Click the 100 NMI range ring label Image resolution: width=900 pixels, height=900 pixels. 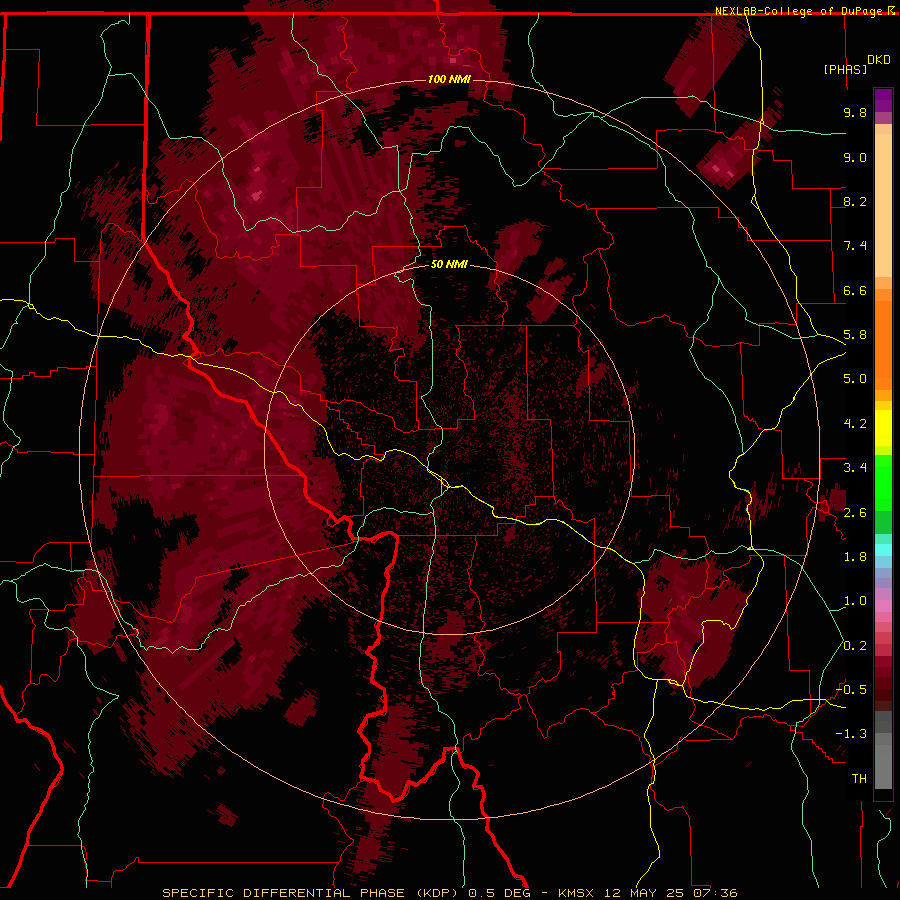click(x=449, y=79)
